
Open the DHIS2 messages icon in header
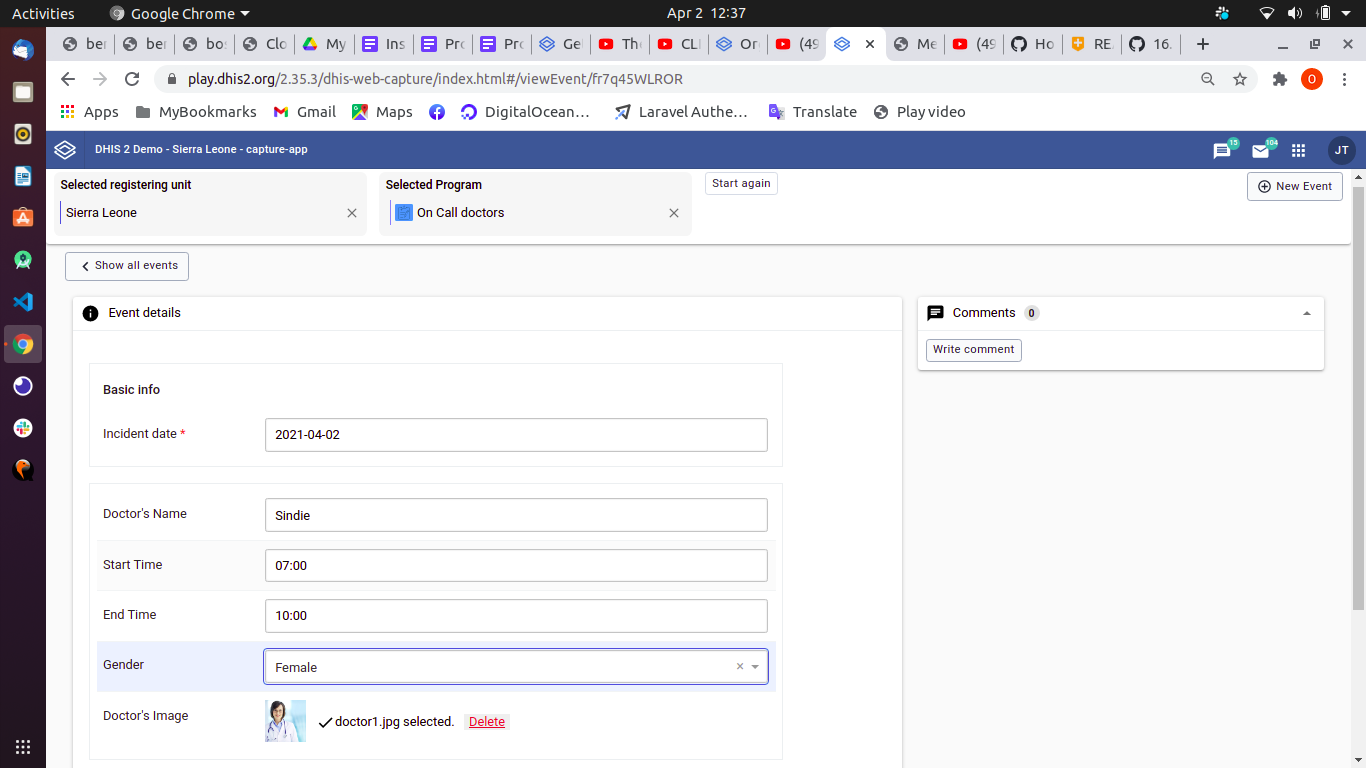coord(1222,151)
